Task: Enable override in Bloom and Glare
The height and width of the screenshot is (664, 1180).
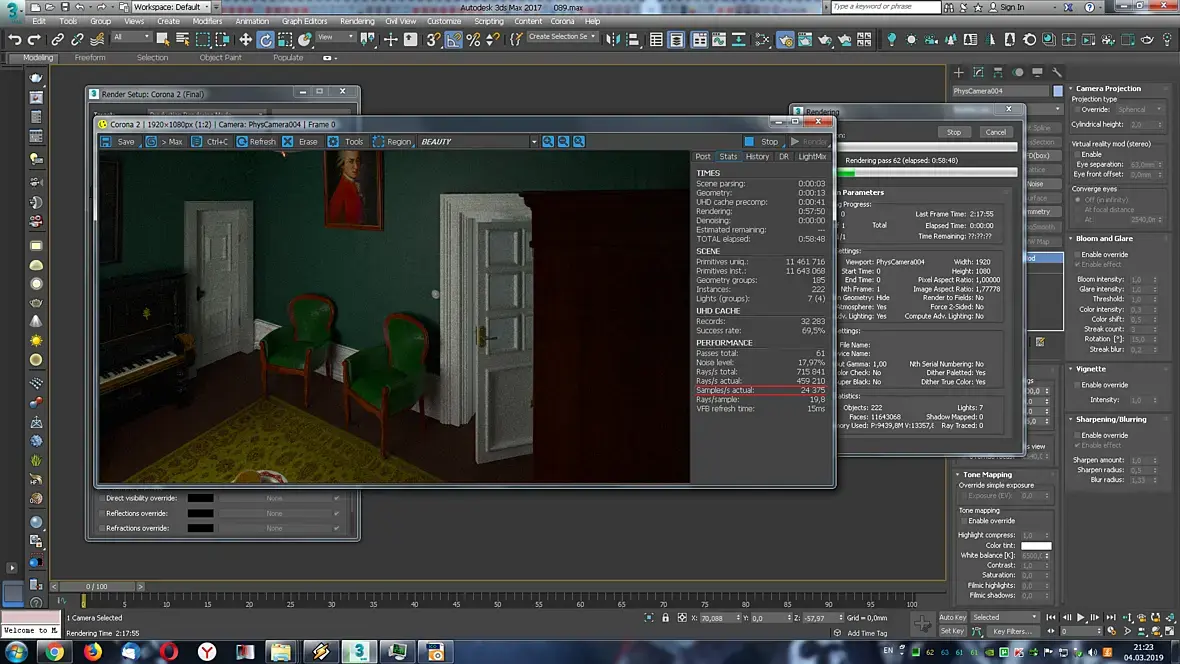Action: coord(1076,255)
